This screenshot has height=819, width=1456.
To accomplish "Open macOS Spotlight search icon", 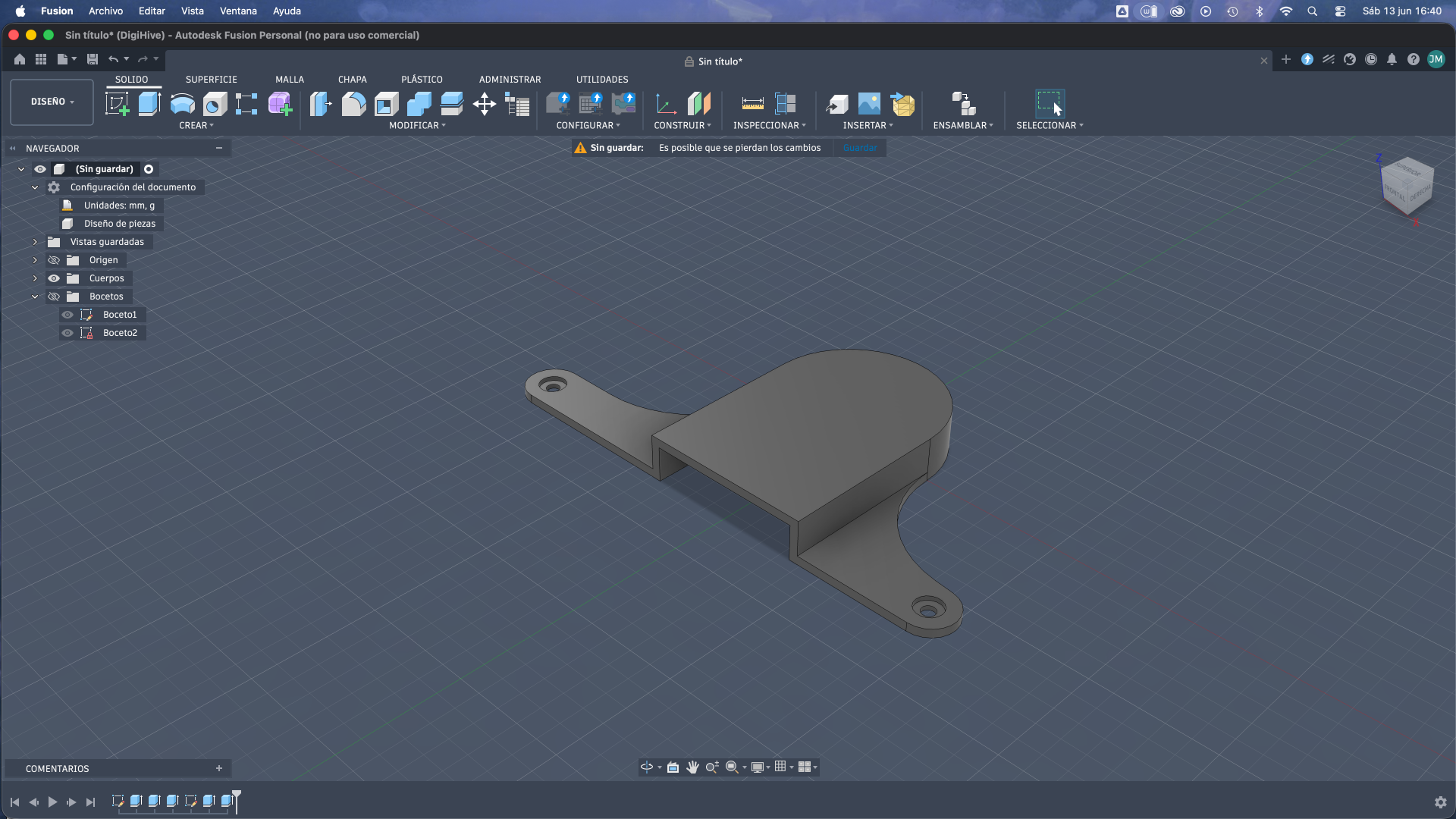I will click(1312, 11).
